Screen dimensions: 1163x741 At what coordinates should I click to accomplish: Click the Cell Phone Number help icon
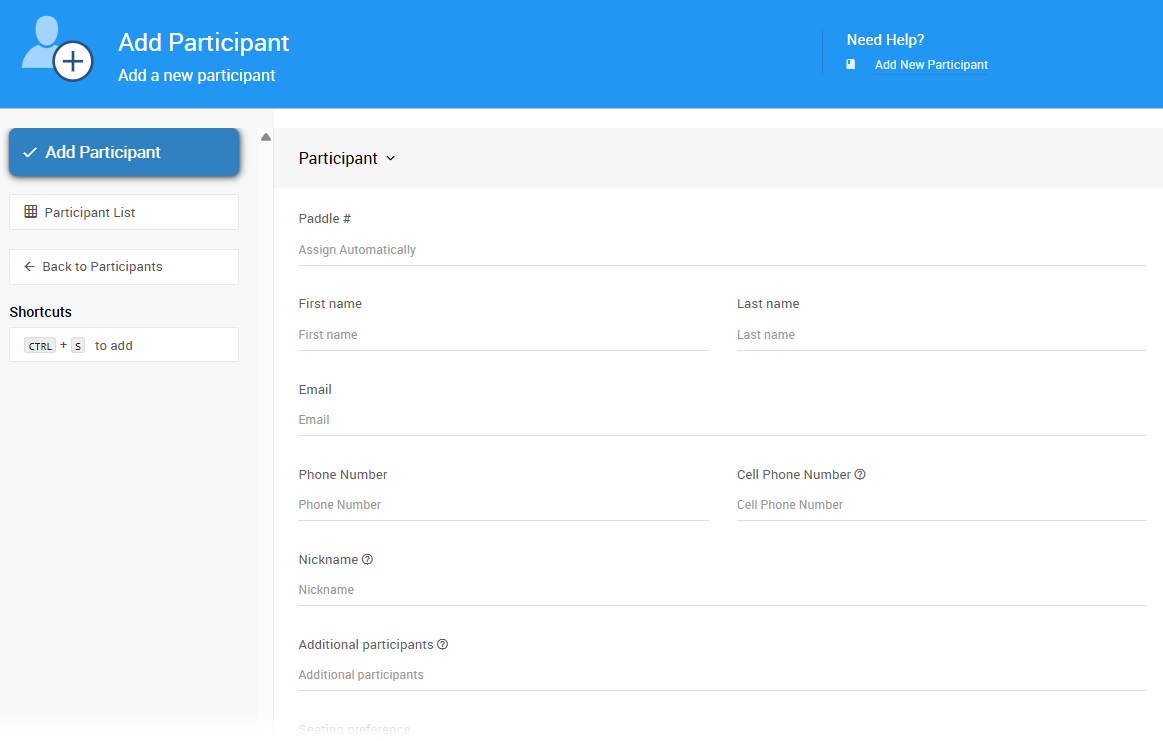[860, 475]
